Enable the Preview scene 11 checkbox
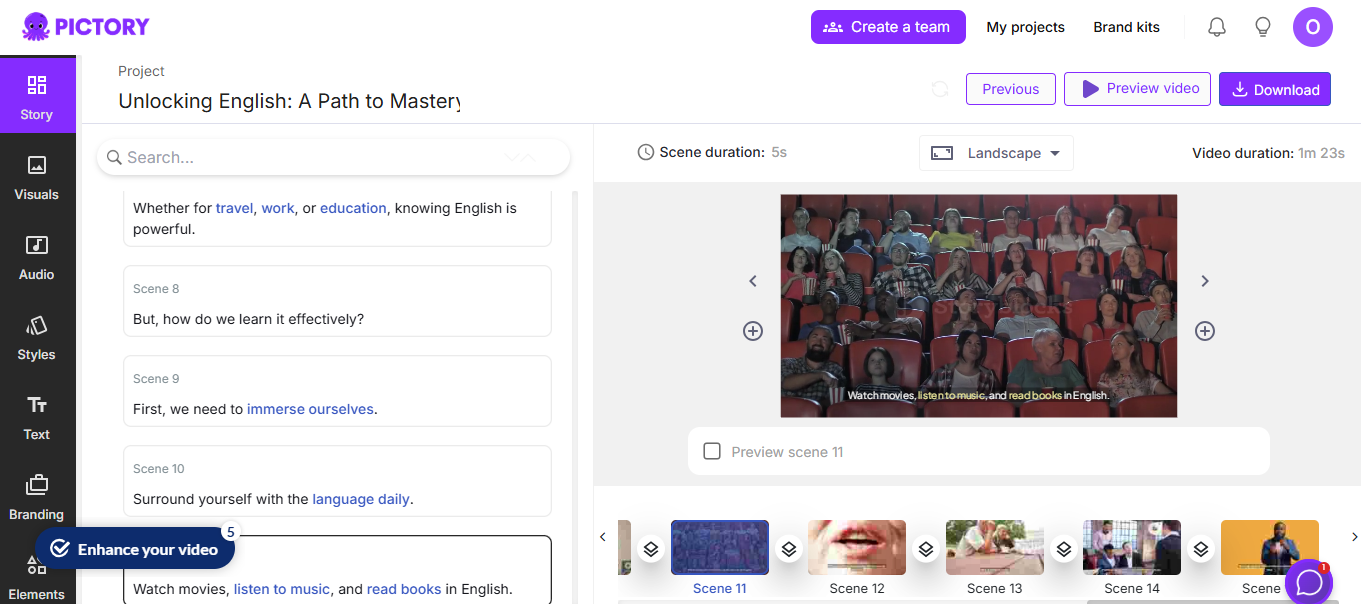Viewport: 1361px width, 604px height. click(x=712, y=451)
